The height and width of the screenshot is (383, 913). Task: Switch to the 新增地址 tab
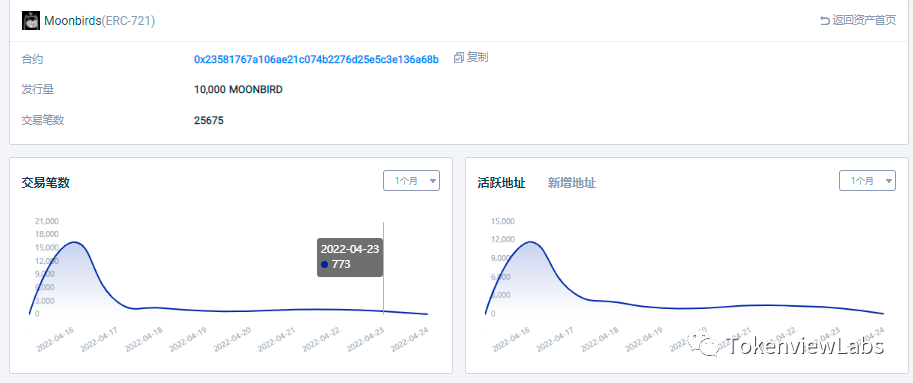572,183
